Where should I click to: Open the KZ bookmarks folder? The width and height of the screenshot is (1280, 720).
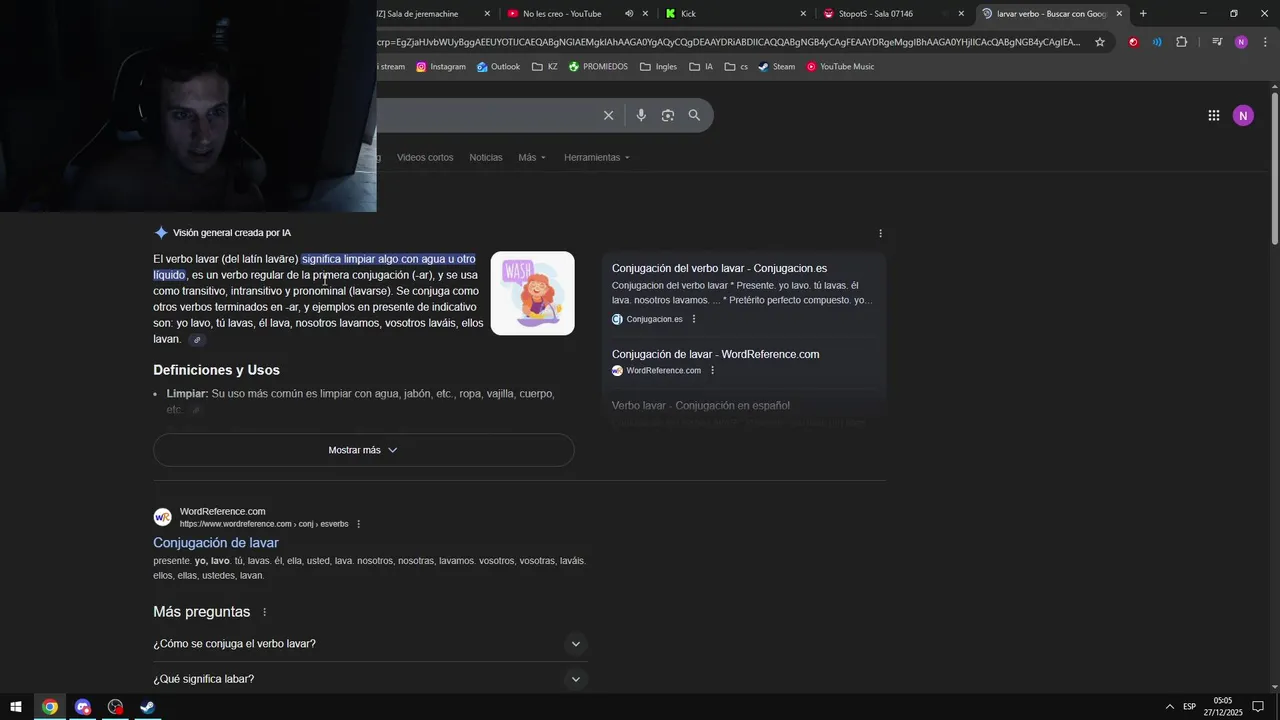545,67
